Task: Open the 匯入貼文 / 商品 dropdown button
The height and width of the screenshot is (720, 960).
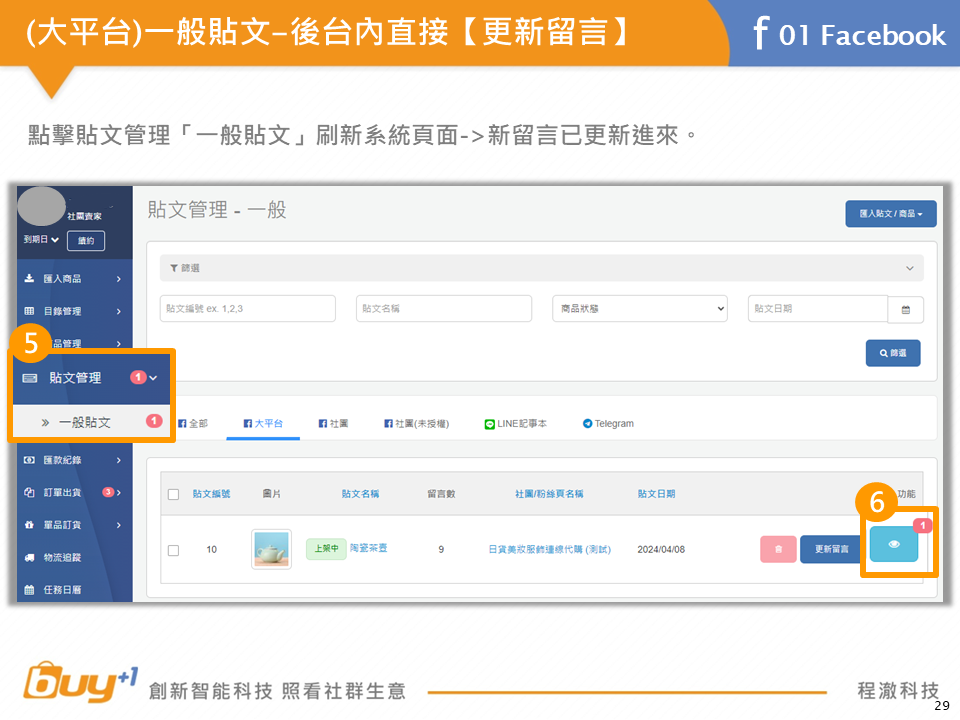Action: [x=890, y=214]
